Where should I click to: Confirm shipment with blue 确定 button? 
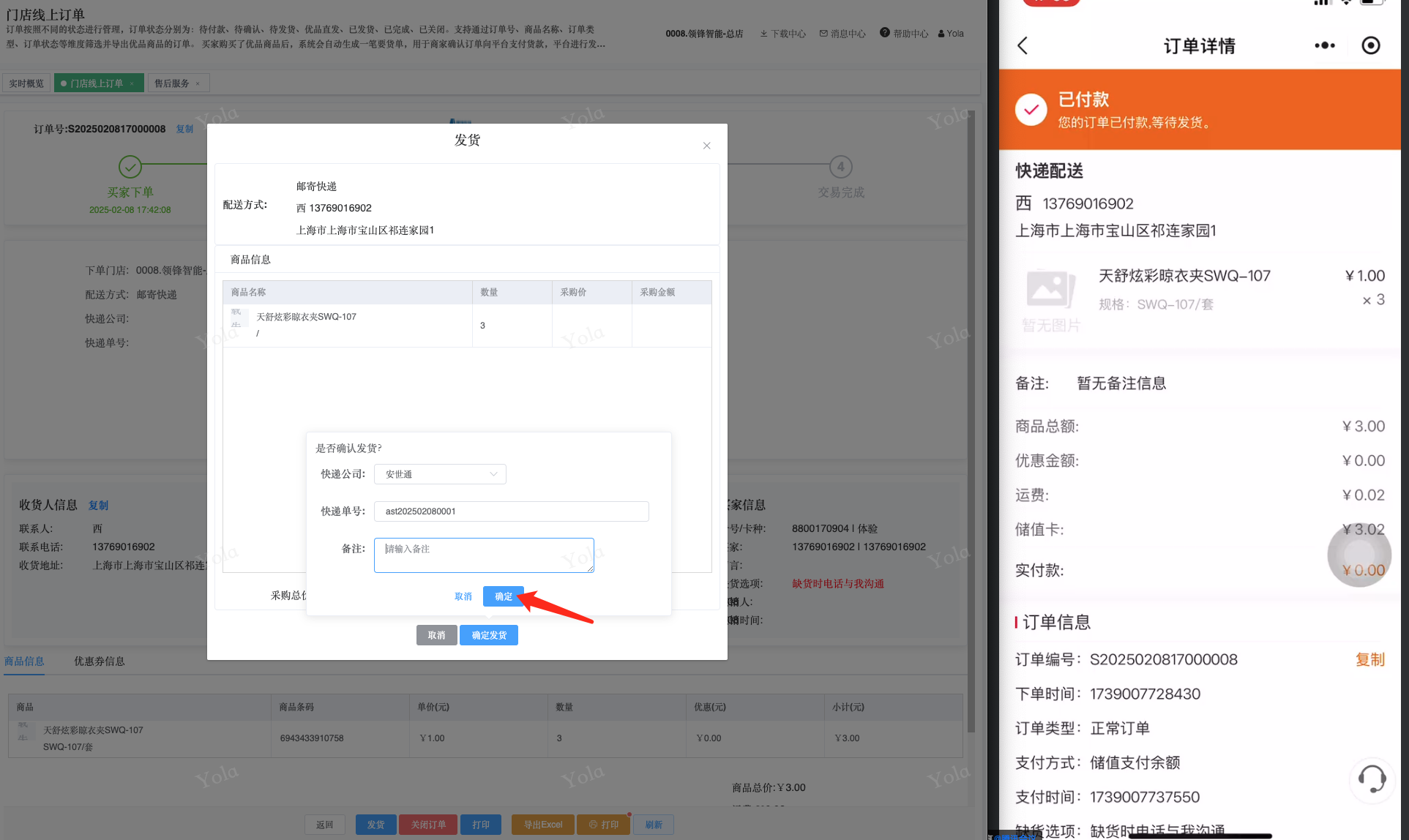coord(503,596)
